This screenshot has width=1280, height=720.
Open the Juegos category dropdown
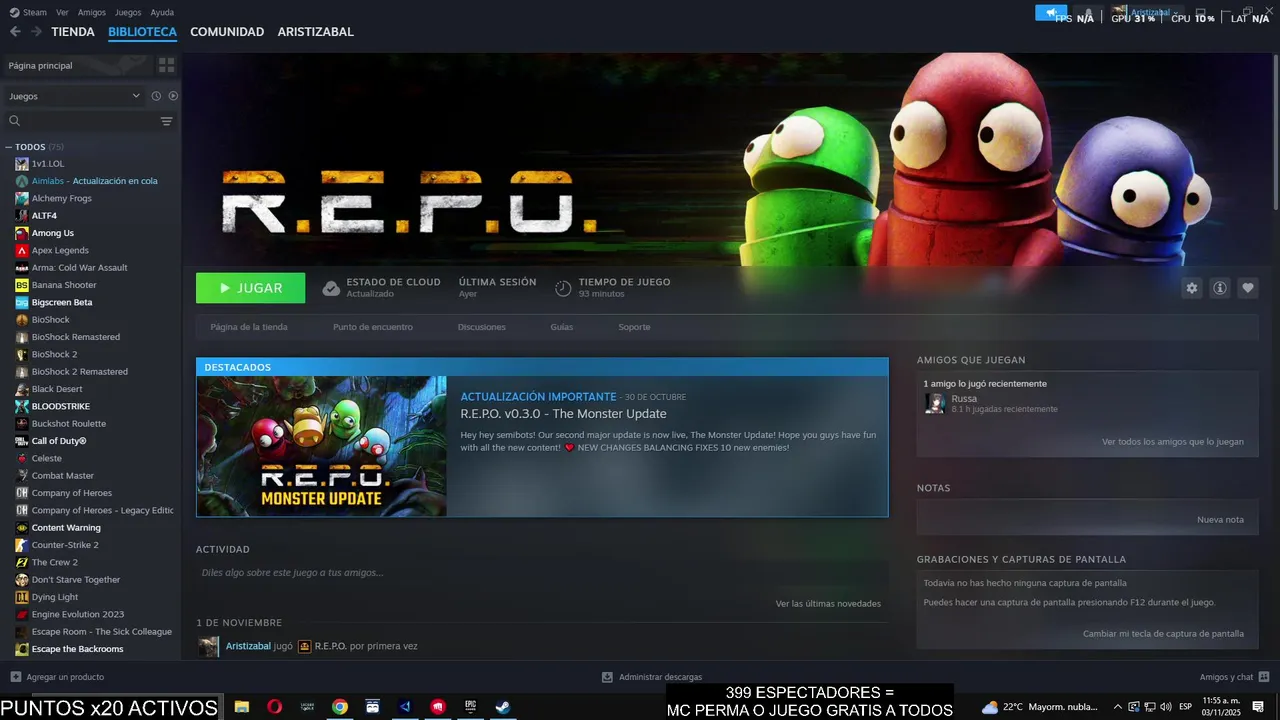pyautogui.click(x=75, y=96)
